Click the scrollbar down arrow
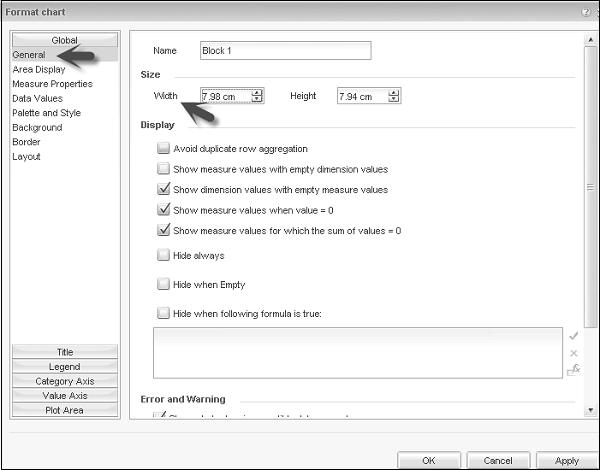Viewport: 600px width, 470px height. click(590, 410)
